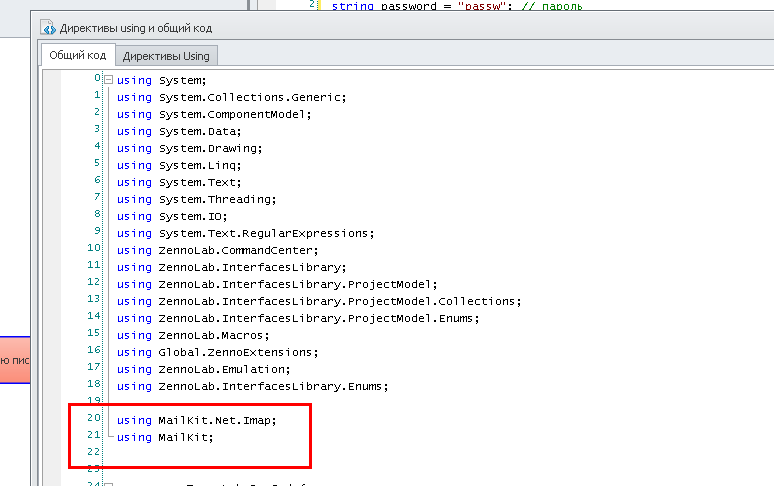This screenshot has height=486, width=774.
Task: Click 'using System.Threading;' line
Action: coord(196,199)
